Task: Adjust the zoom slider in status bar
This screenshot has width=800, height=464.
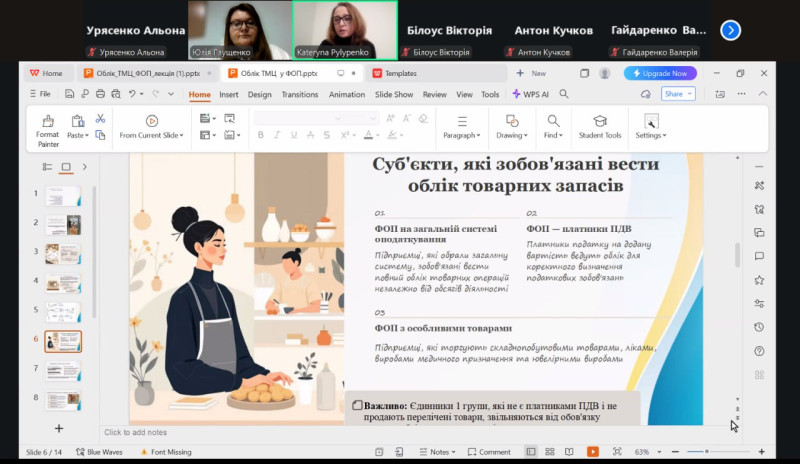Action: tap(707, 452)
